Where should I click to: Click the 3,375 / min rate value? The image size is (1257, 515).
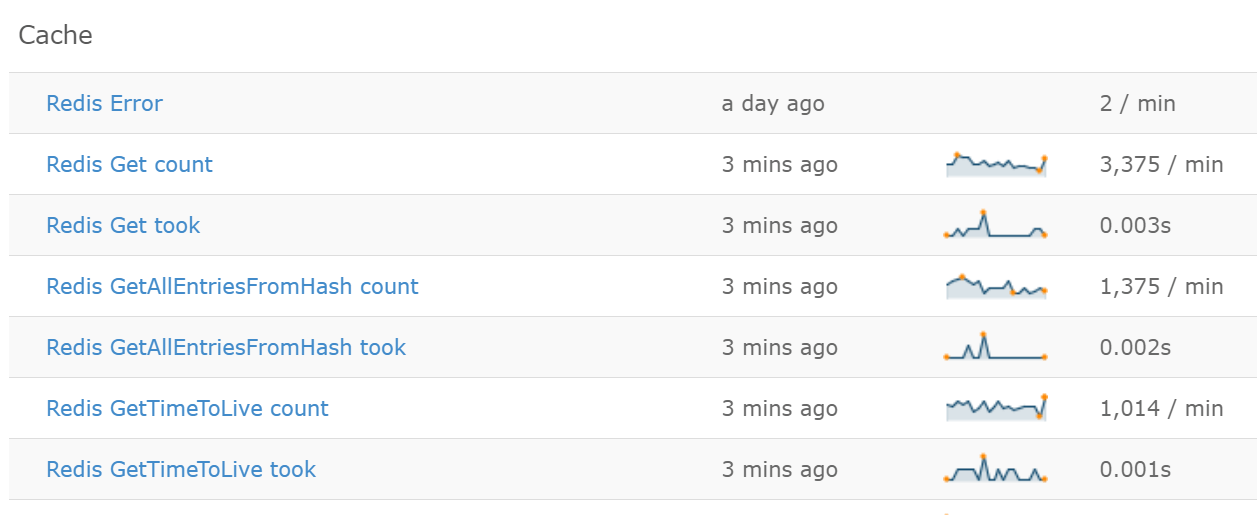[1161, 164]
